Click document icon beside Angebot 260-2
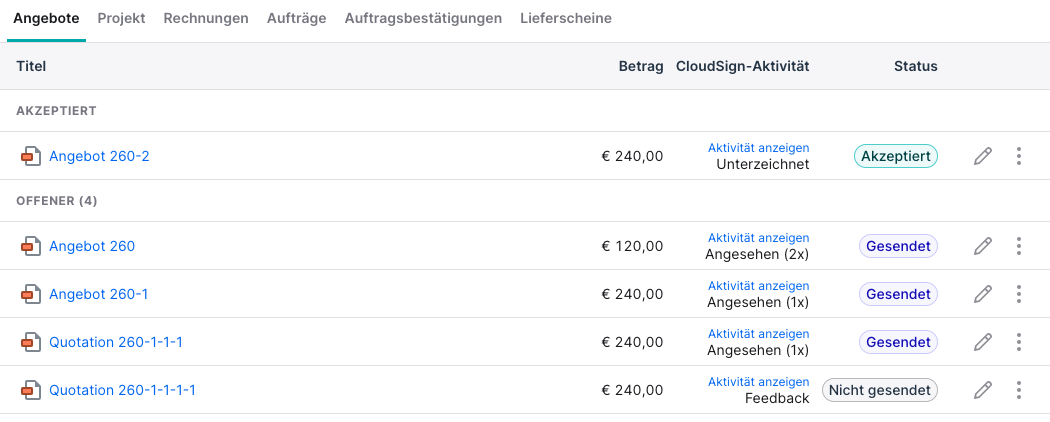This screenshot has height=422, width=1050. coord(30,156)
